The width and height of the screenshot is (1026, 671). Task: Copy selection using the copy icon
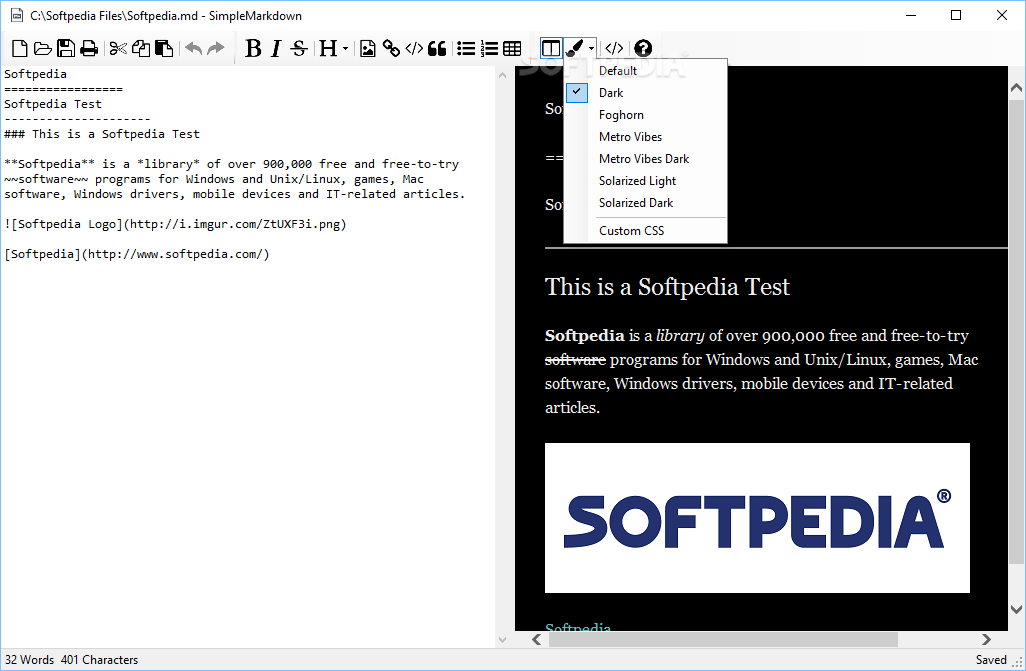coord(141,48)
